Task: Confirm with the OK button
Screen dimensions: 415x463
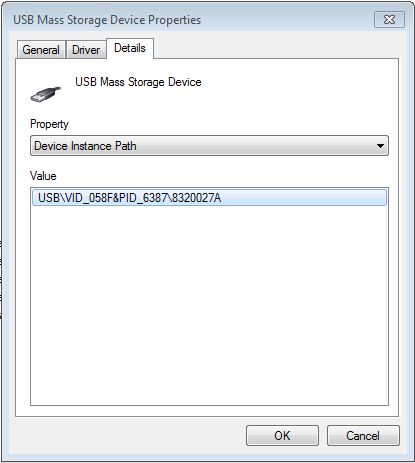Action: pos(282,435)
